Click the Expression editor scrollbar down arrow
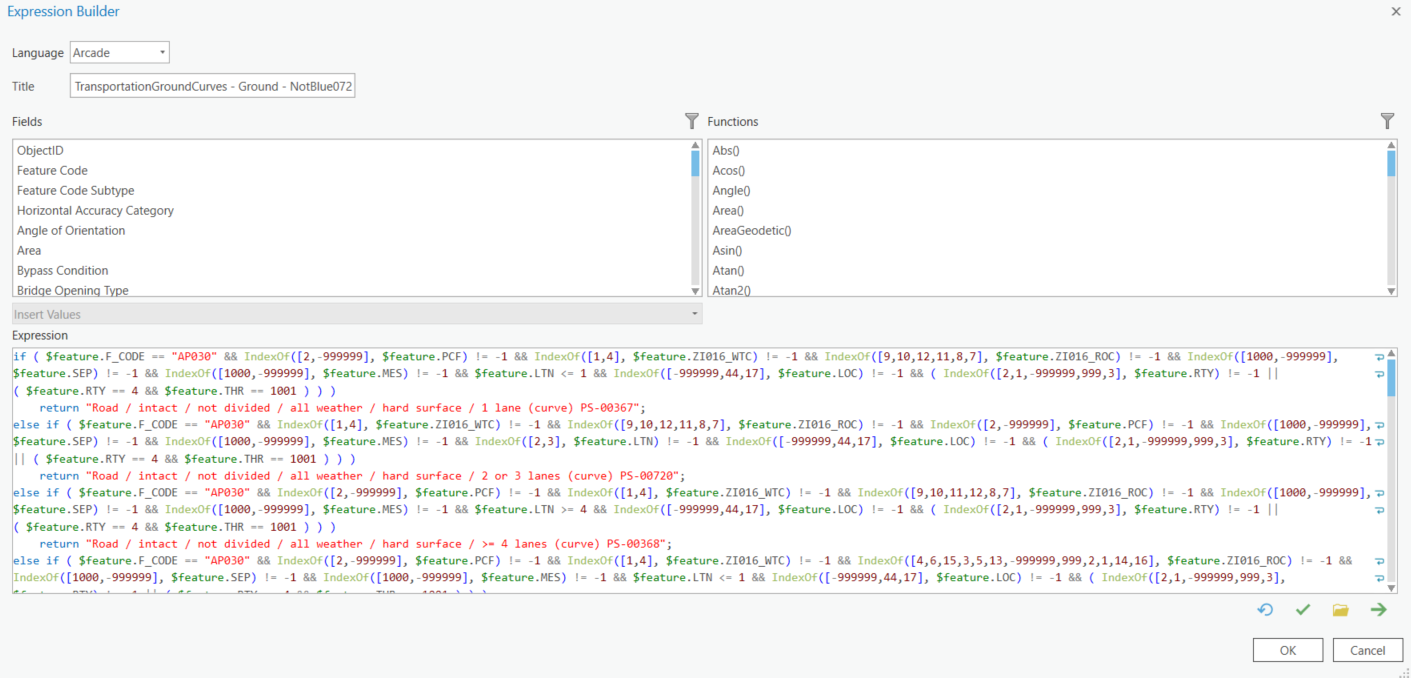Image resolution: width=1411 pixels, height=678 pixels. point(1393,588)
